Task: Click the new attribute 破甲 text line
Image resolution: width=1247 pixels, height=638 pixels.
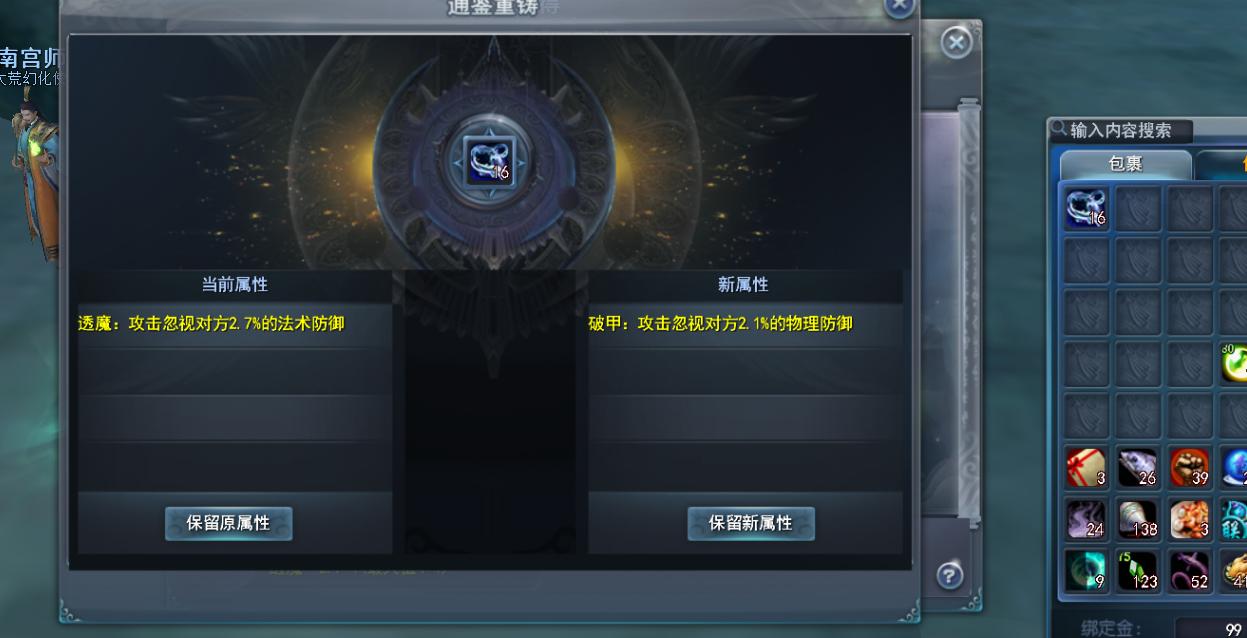Action: point(721,324)
